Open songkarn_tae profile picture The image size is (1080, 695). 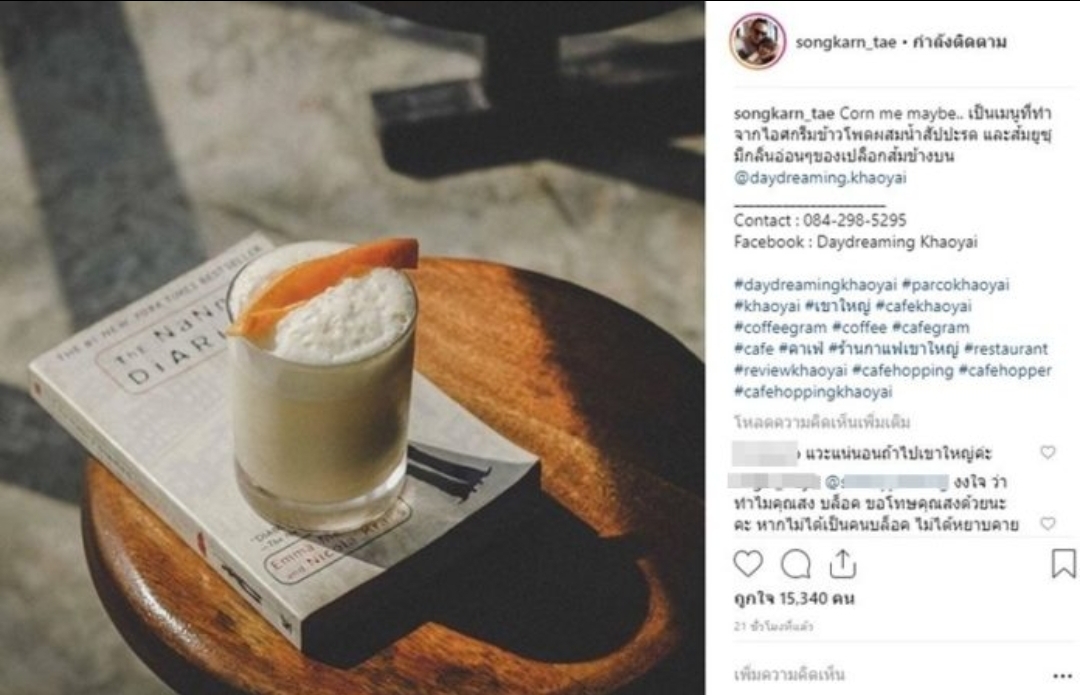(x=758, y=41)
